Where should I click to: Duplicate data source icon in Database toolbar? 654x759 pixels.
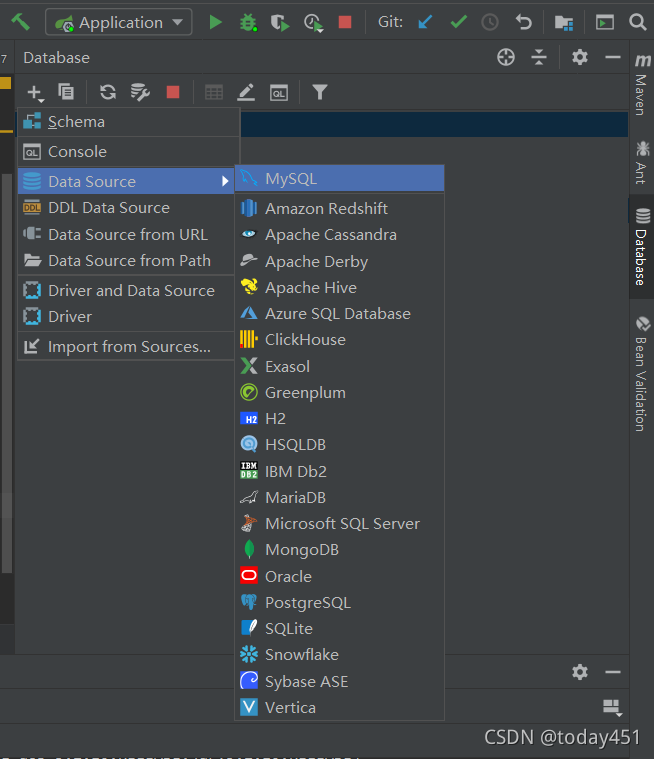(x=66, y=91)
